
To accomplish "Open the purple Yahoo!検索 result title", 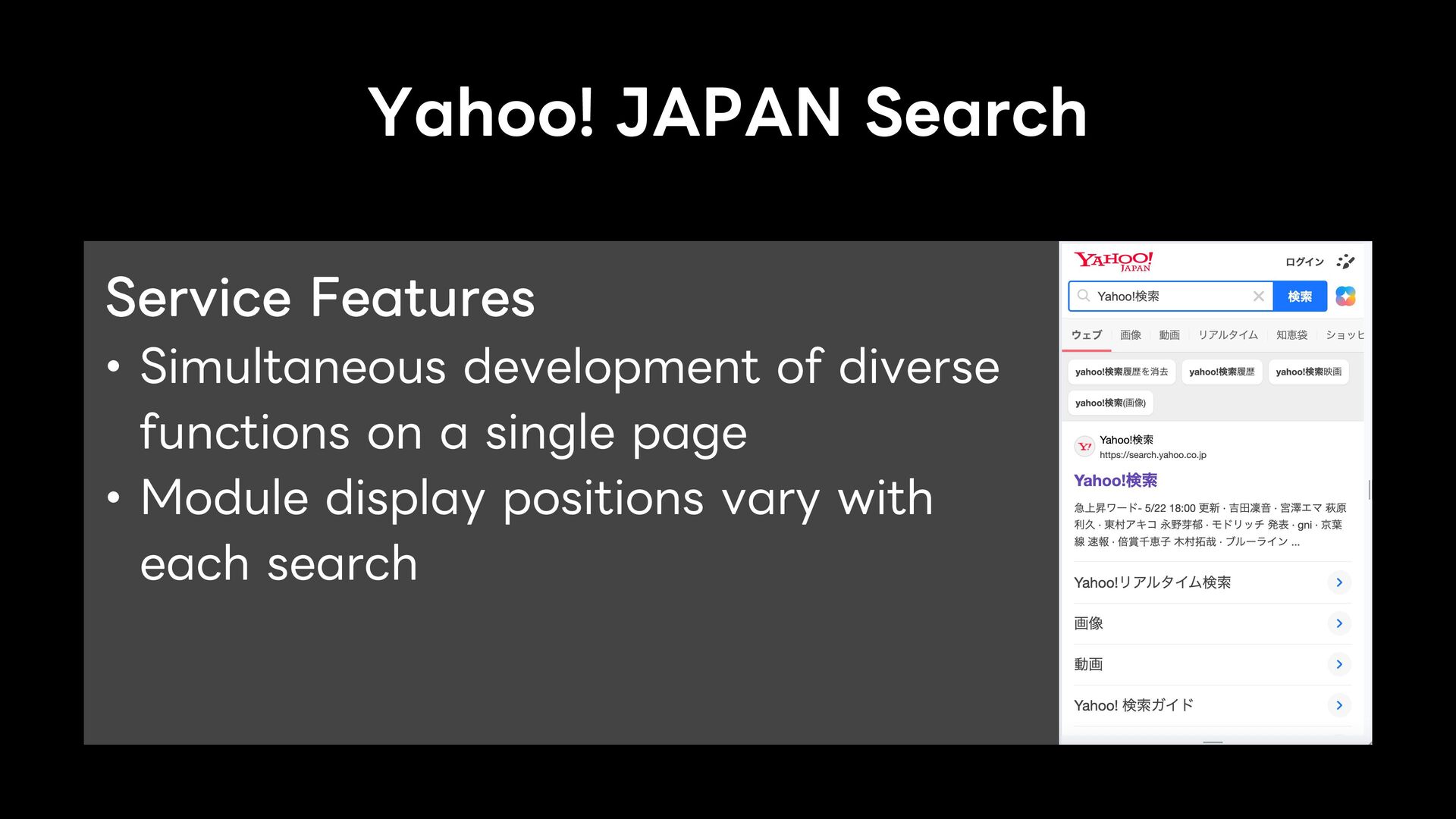I will pos(1116,480).
